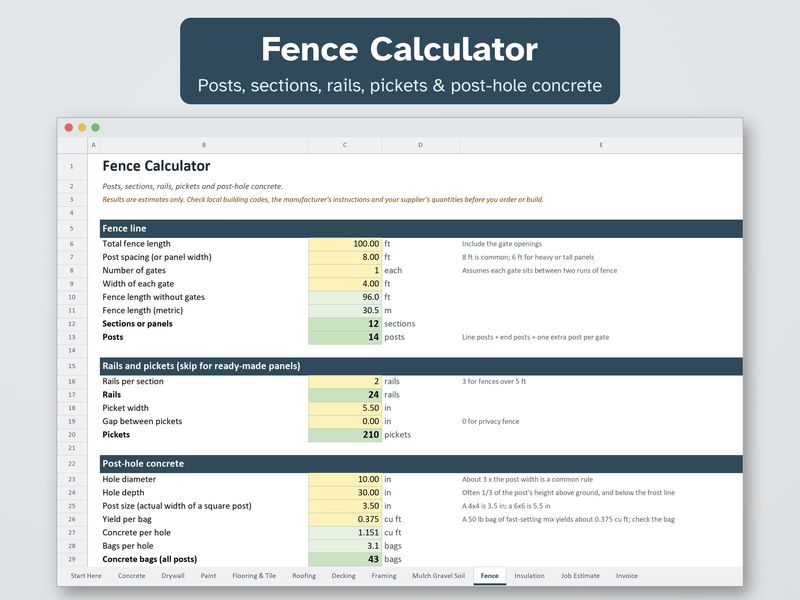The height and width of the screenshot is (600, 800).
Task: Click Rails per section value 2
Action: 345,381
